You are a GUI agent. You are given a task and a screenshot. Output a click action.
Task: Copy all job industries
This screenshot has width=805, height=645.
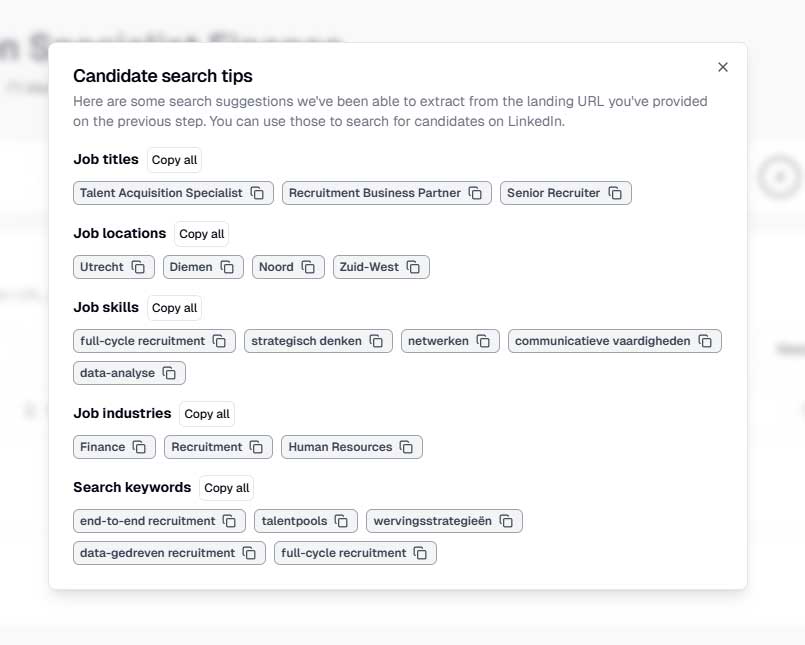point(207,414)
